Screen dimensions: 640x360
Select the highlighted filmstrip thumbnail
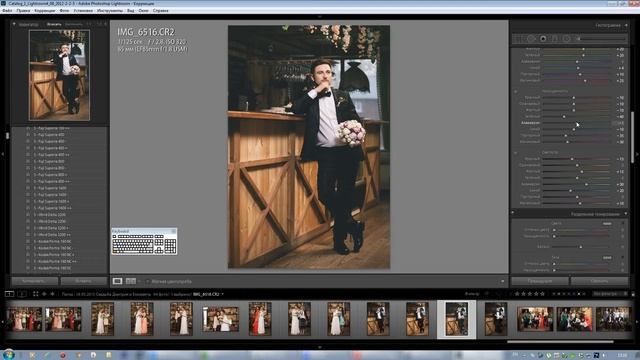click(456, 319)
